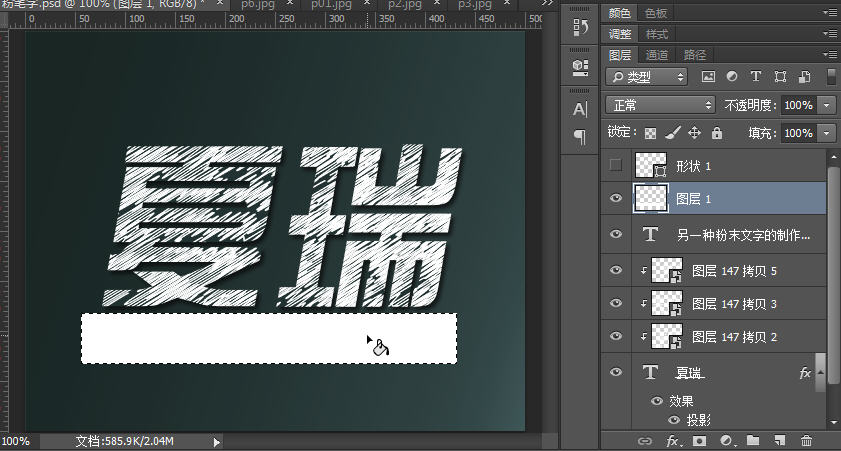Click the 填充 fill value field
841x451 pixels.
(799, 132)
